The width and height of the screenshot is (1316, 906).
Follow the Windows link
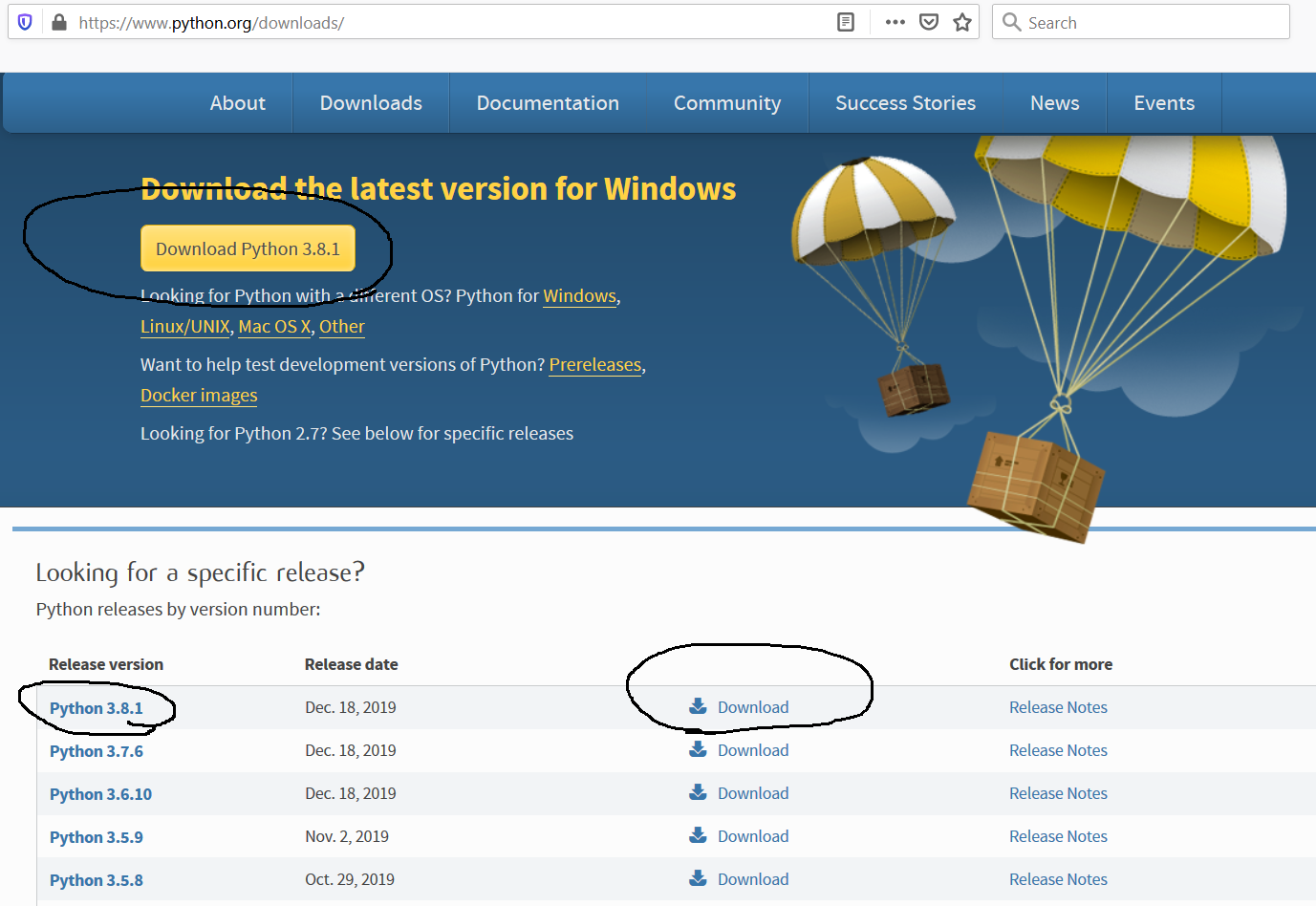579,296
